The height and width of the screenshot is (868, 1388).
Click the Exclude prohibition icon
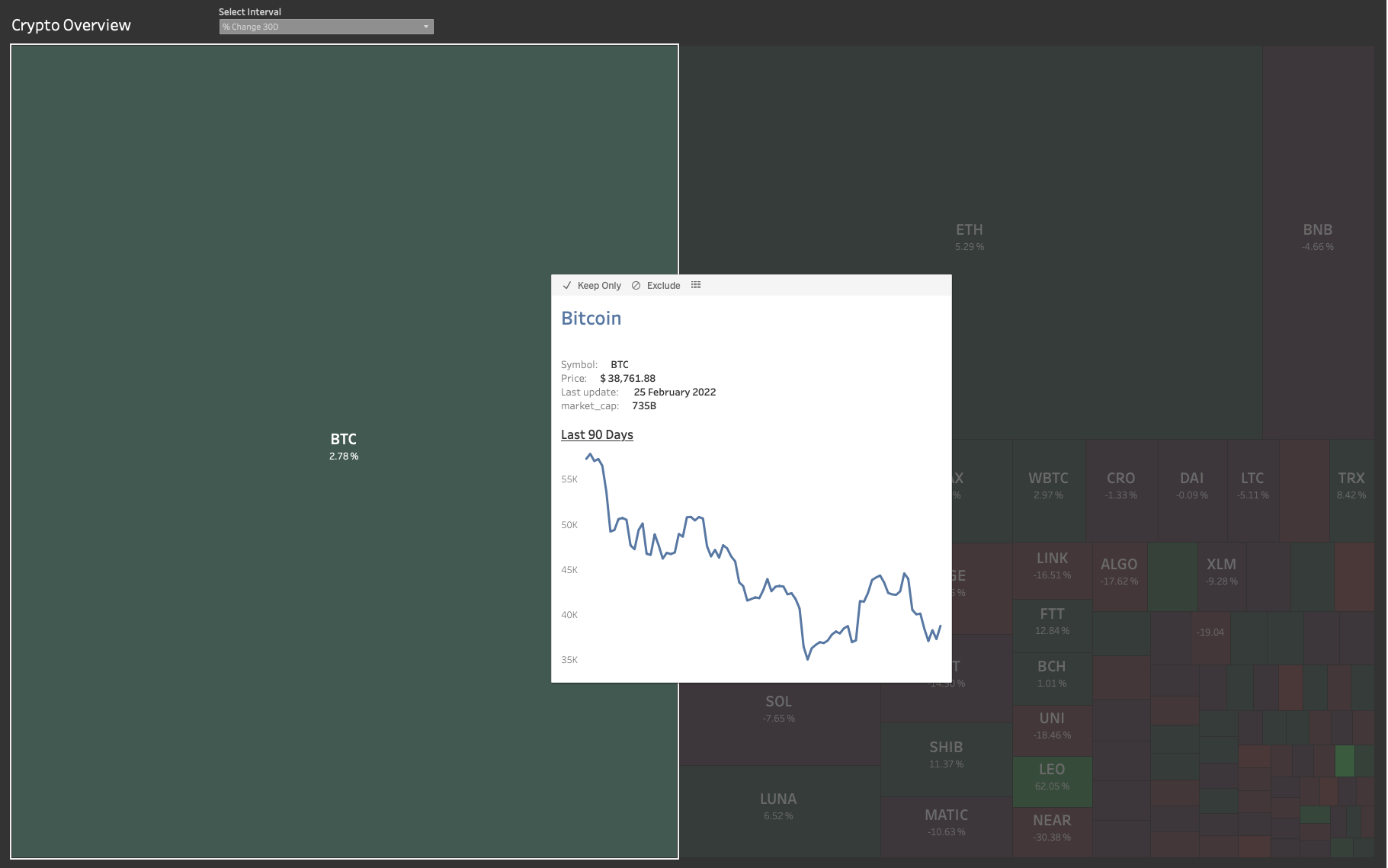(637, 285)
